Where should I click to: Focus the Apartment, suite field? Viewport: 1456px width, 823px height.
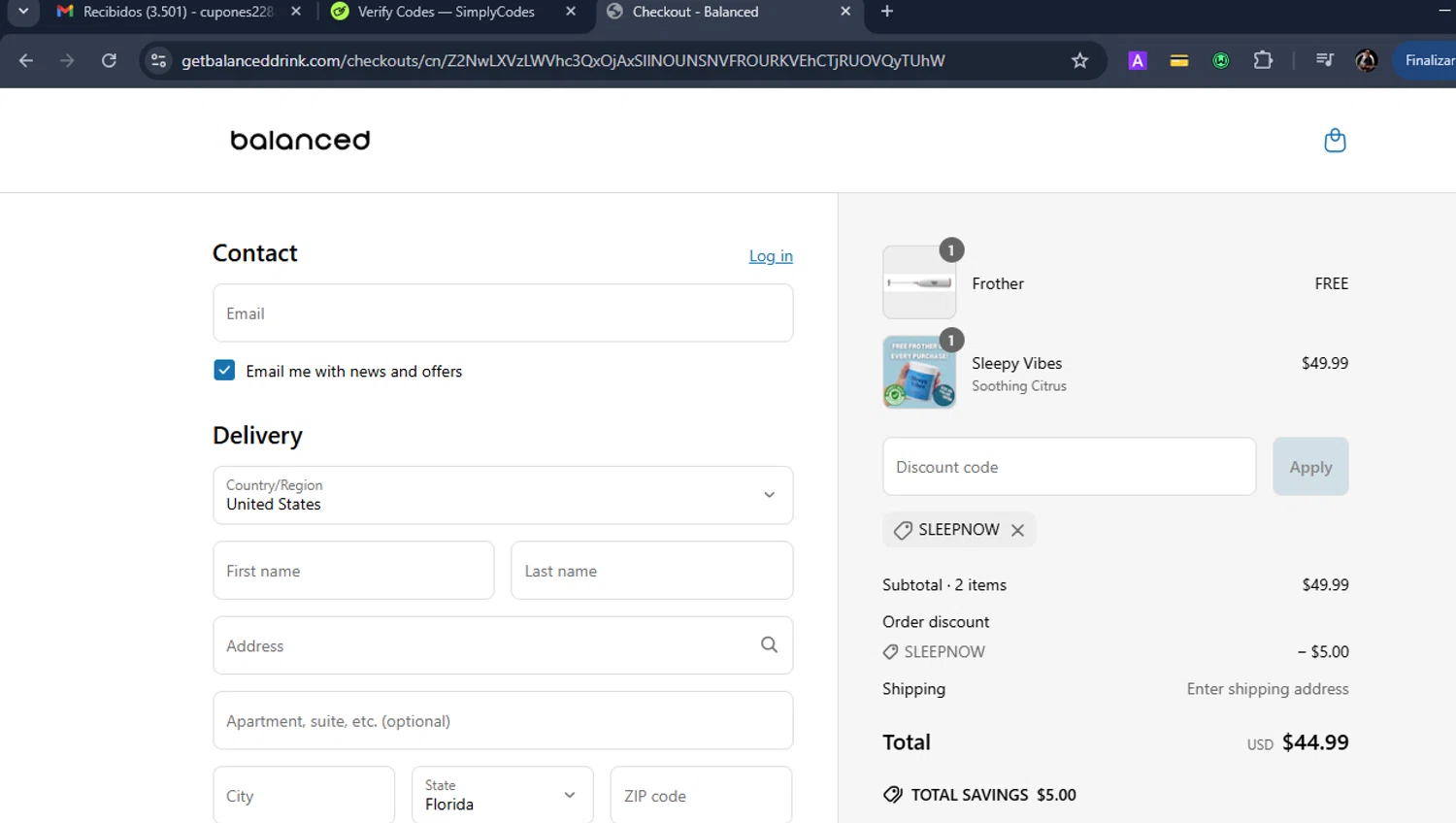click(x=503, y=720)
